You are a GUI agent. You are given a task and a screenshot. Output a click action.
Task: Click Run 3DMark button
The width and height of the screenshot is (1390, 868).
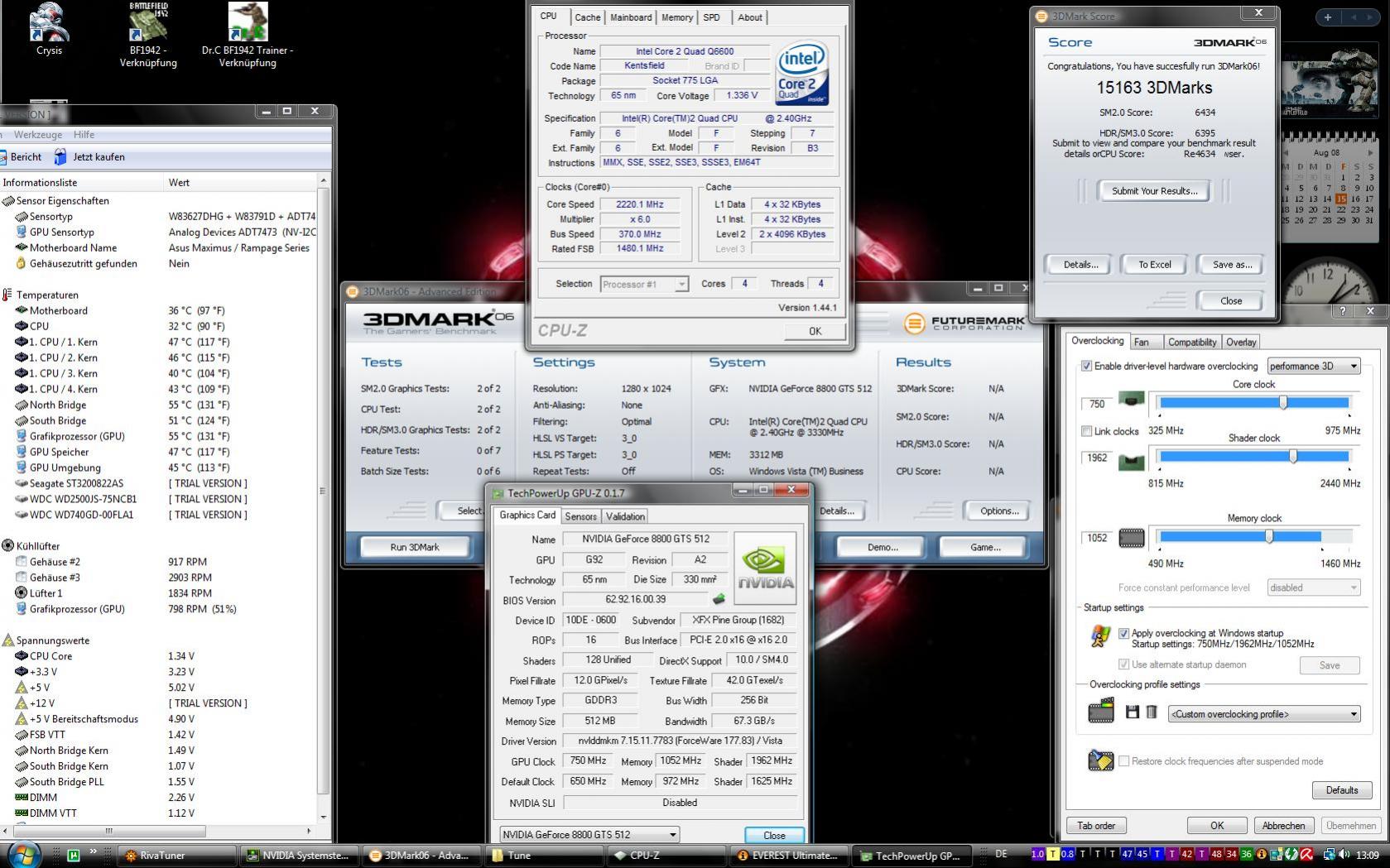click(415, 547)
